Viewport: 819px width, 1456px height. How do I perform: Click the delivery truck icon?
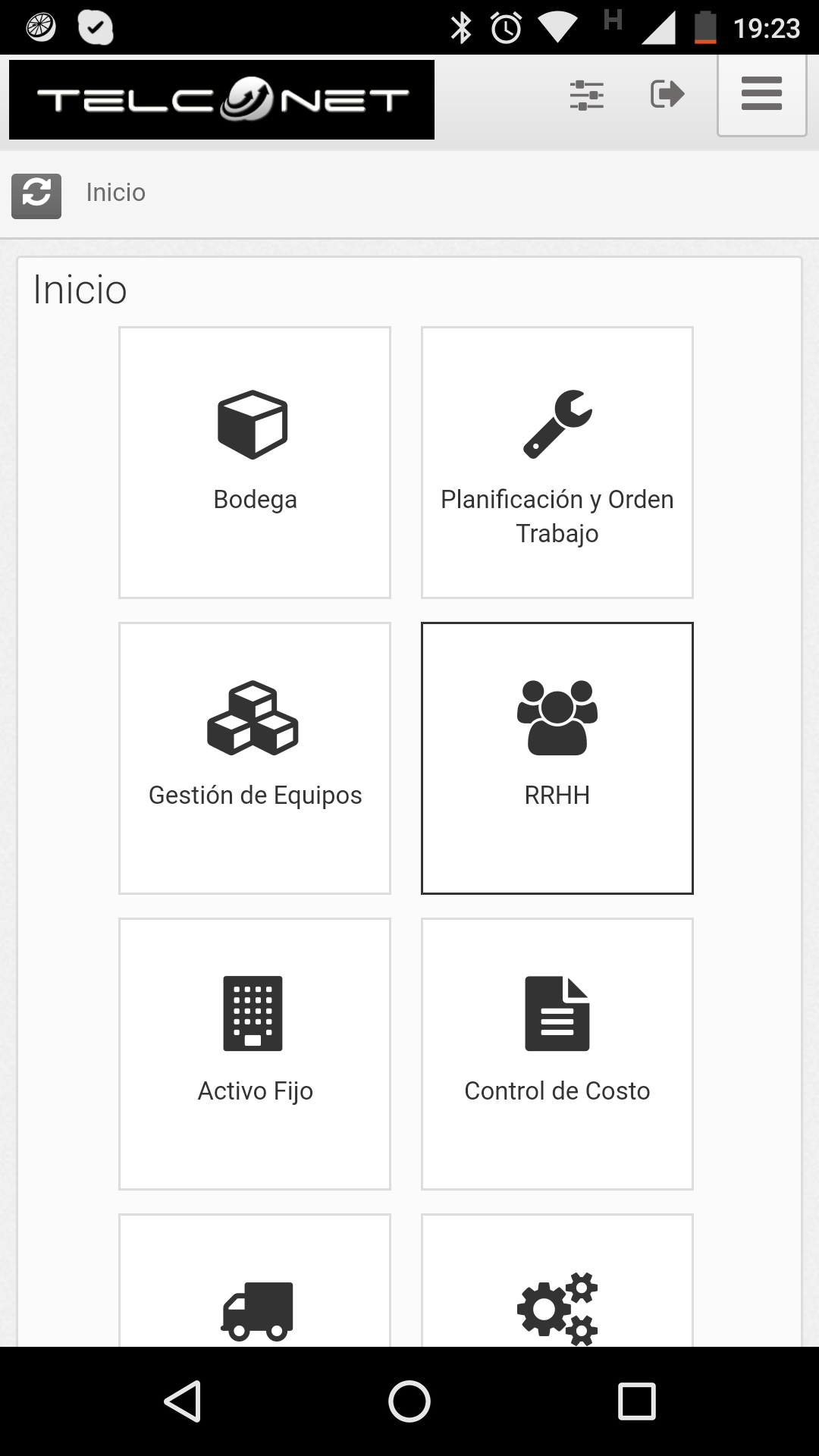coord(257,1310)
